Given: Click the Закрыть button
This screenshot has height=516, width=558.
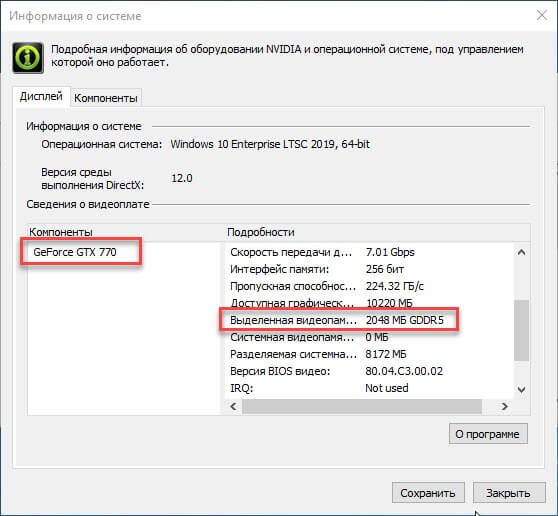Looking at the screenshot, I should (x=509, y=493).
